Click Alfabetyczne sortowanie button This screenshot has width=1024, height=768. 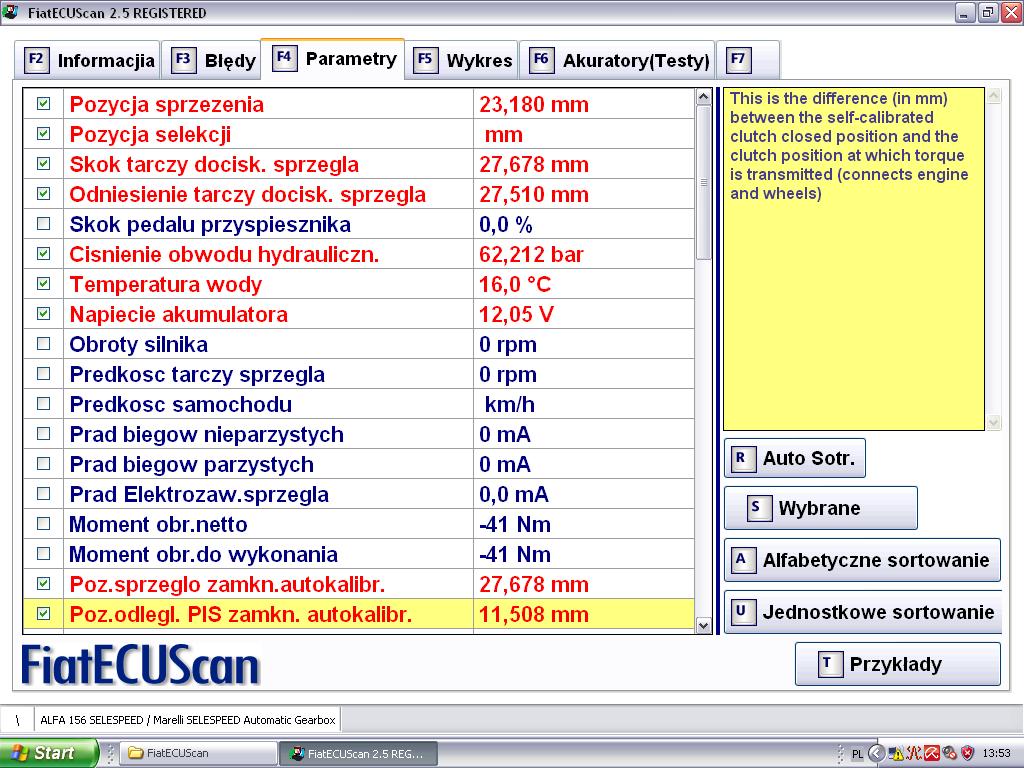pyautogui.click(x=862, y=560)
